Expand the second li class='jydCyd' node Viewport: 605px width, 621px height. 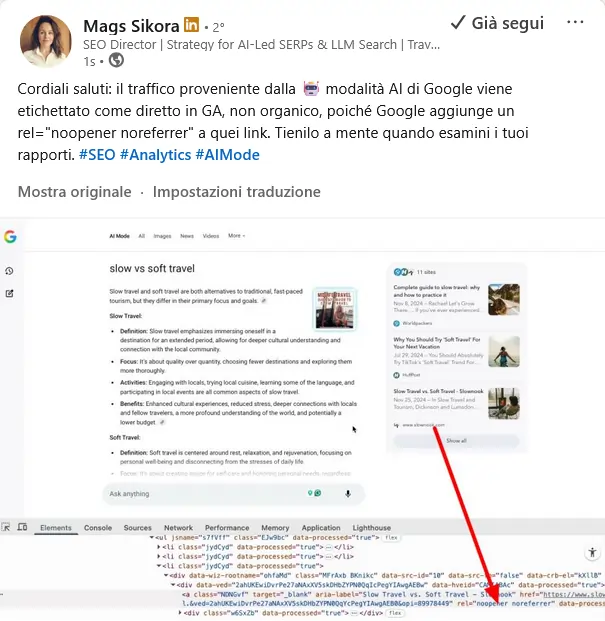click(159, 556)
